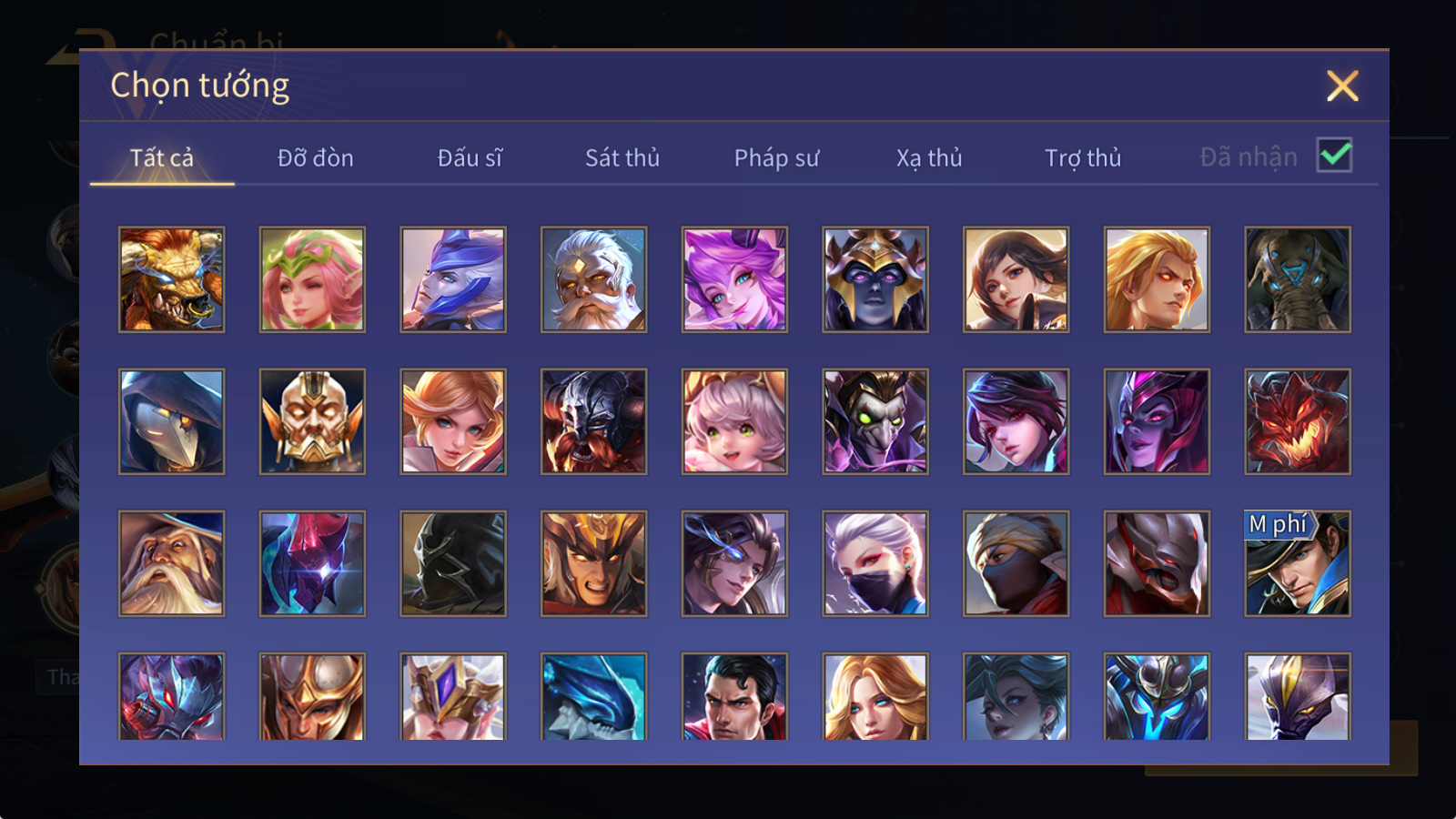Select the red fire demon hero portrait
The image size is (1456, 819).
pyautogui.click(x=1298, y=421)
